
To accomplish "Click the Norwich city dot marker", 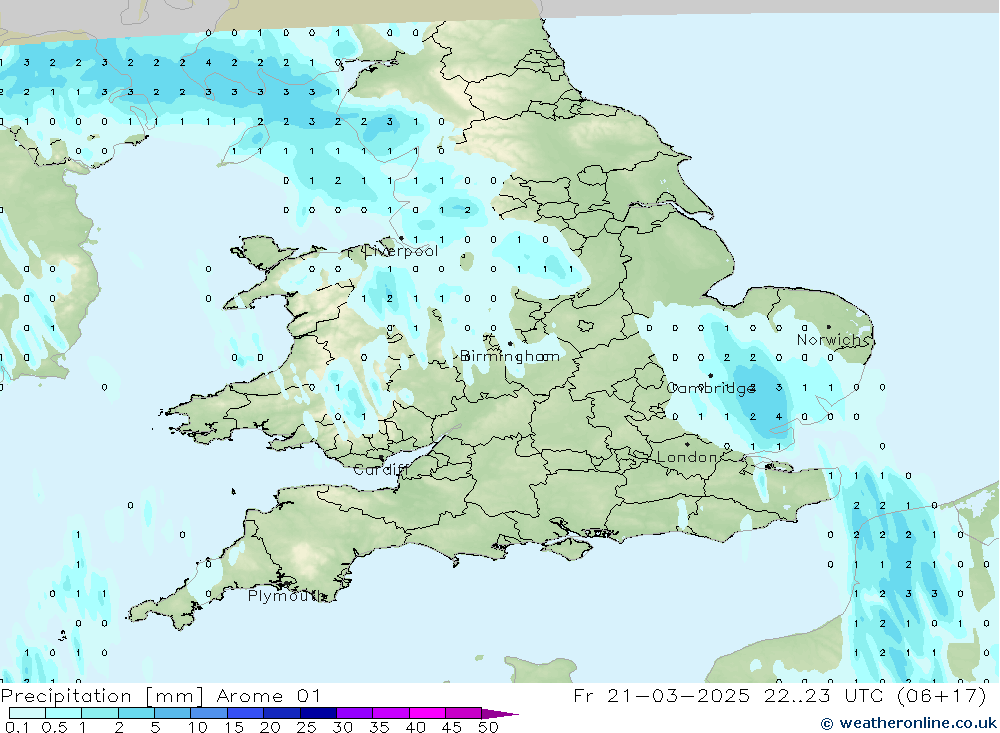I will point(828,327).
